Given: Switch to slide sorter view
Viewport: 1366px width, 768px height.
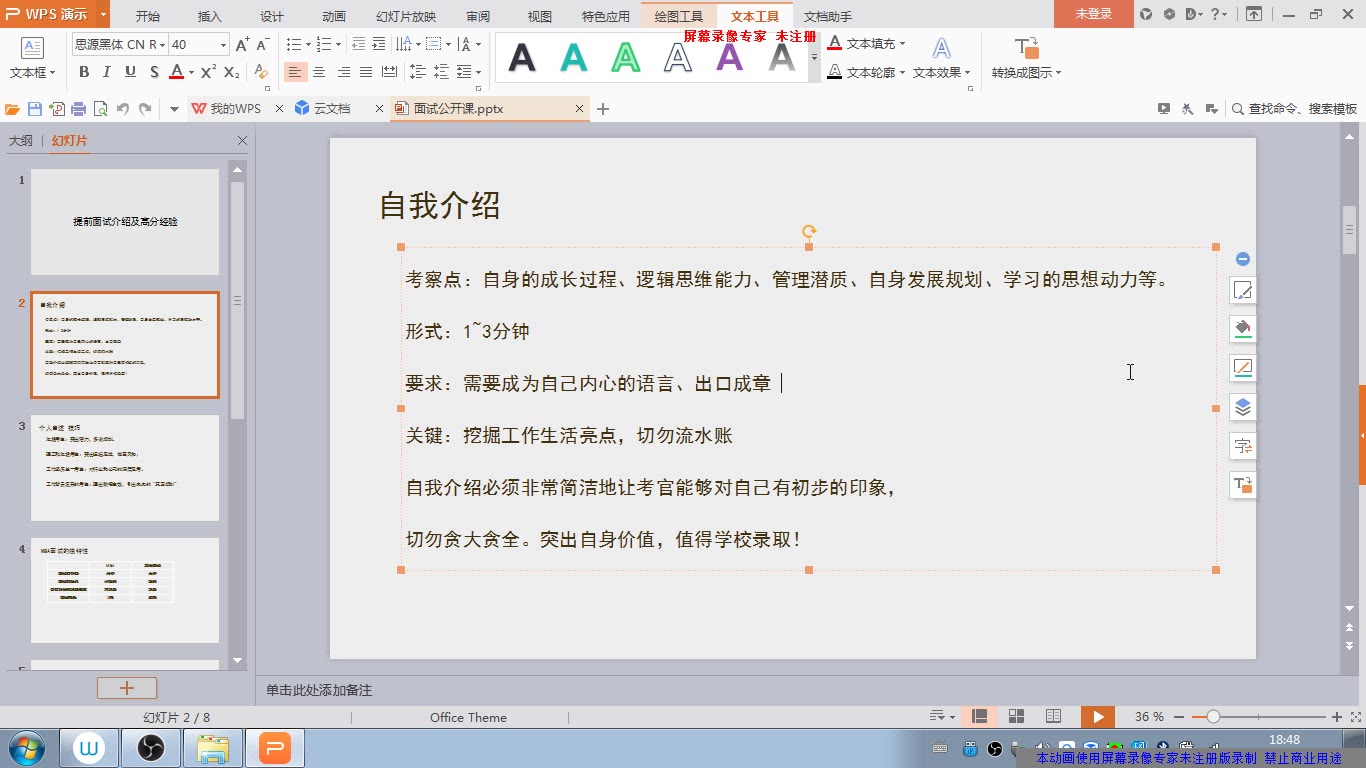Looking at the screenshot, I should click(x=1016, y=716).
